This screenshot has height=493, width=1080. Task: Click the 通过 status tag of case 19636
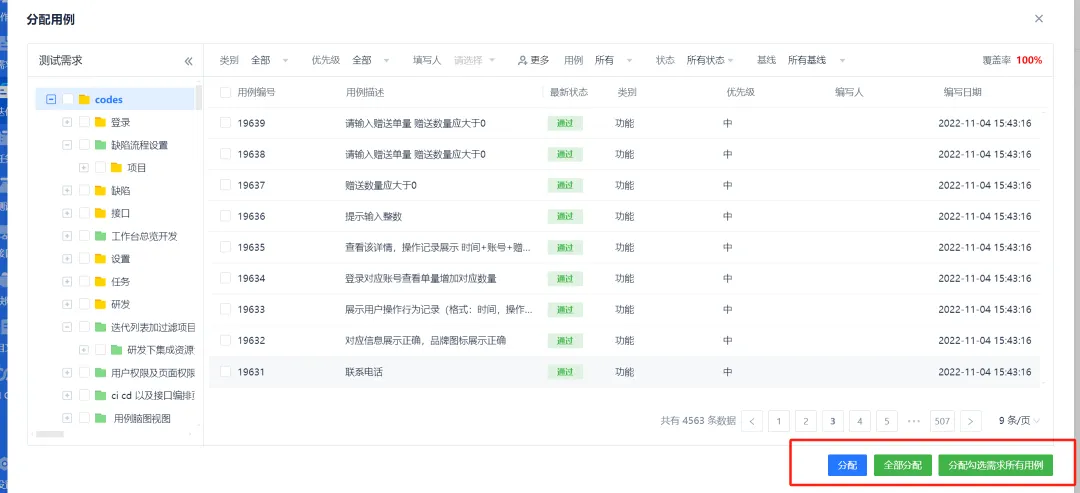point(565,217)
